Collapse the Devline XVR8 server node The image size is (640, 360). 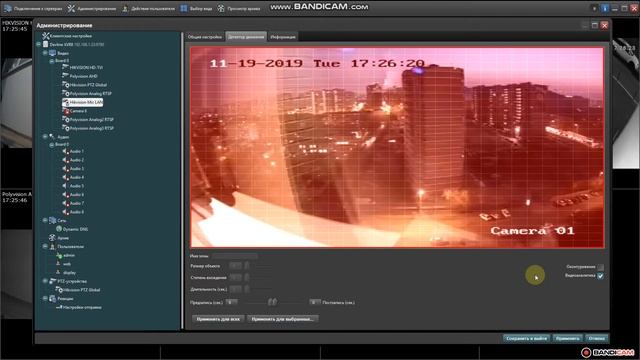38,44
